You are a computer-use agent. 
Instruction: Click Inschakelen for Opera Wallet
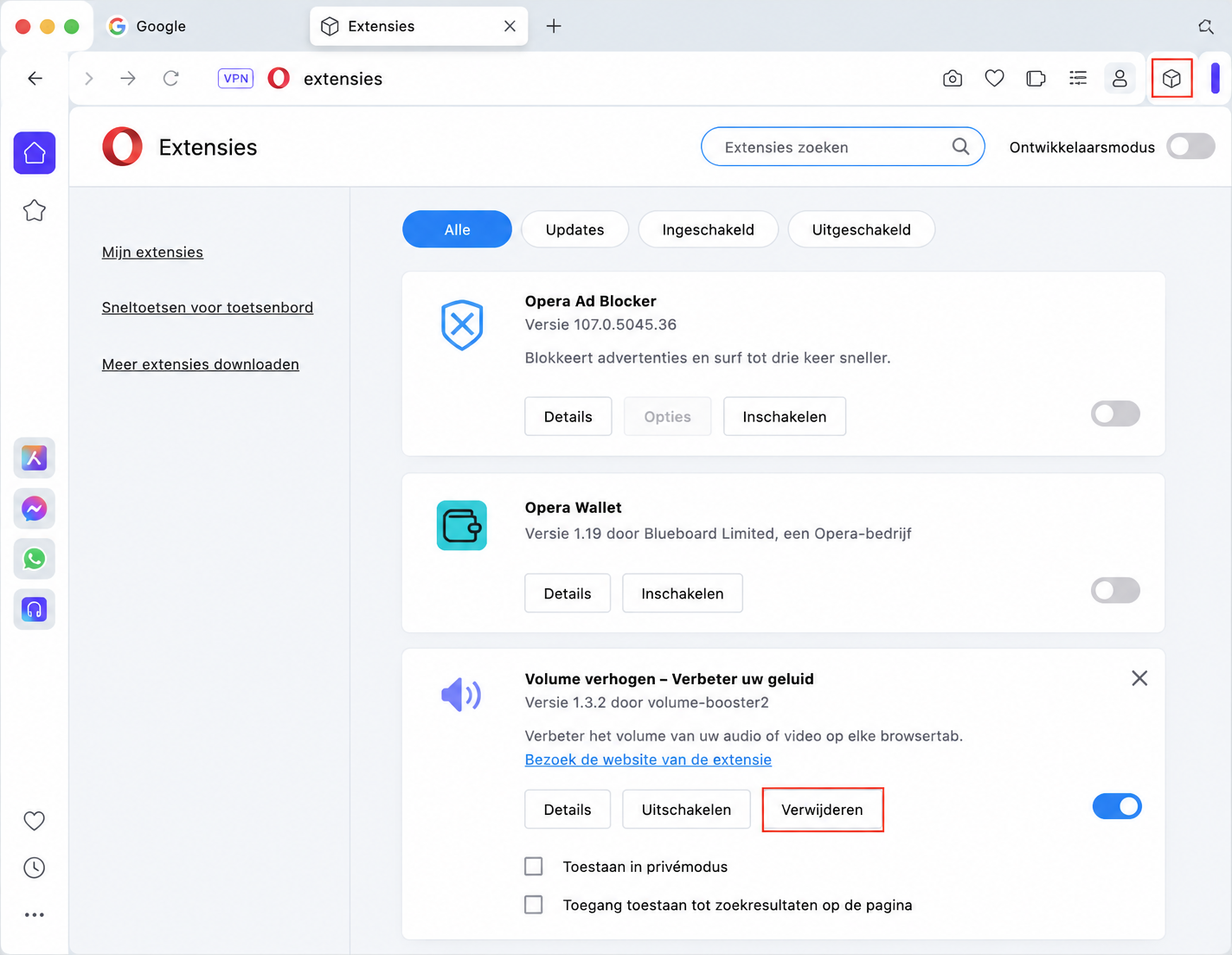pyautogui.click(x=683, y=593)
